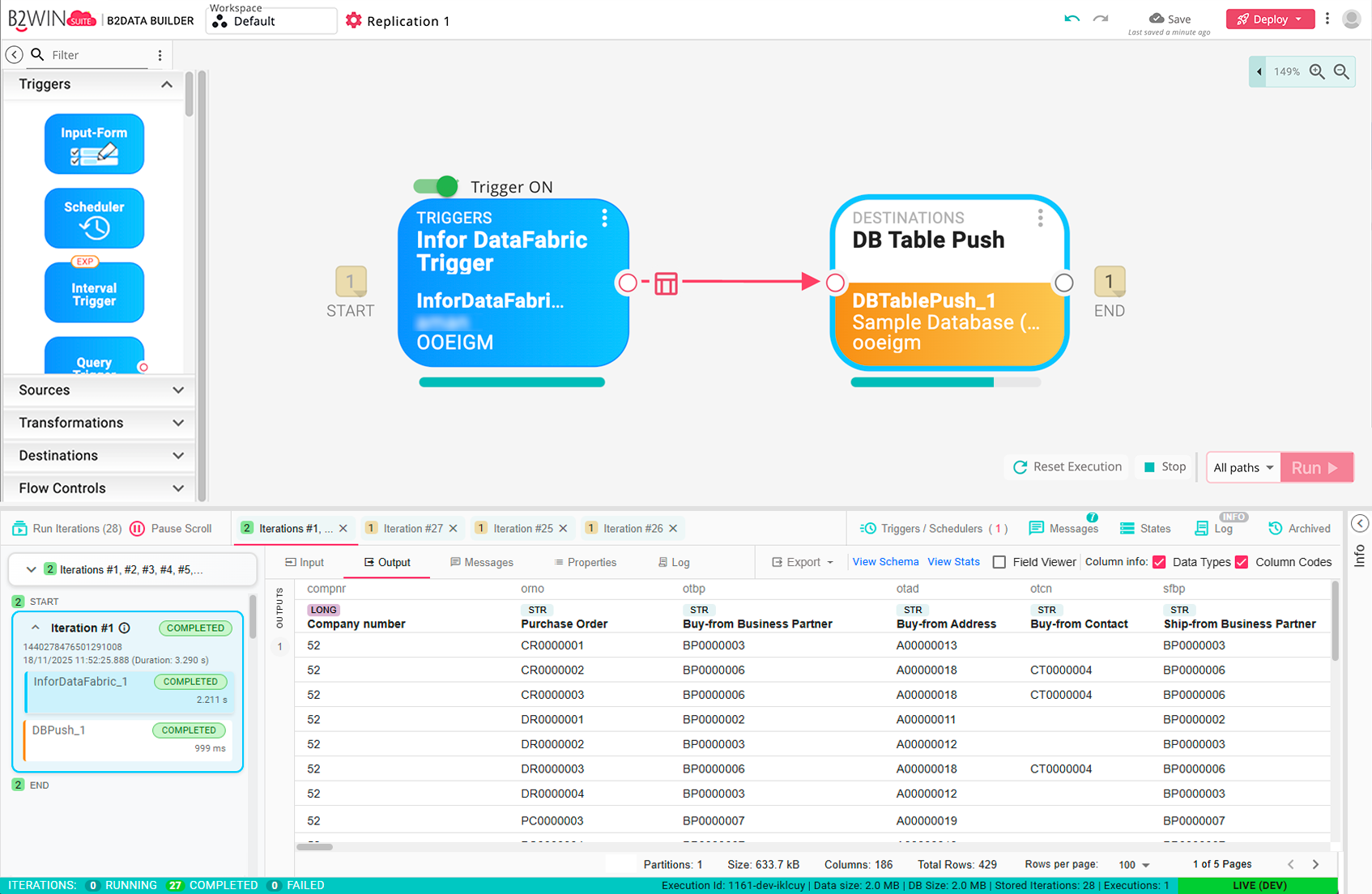Click the table icon on connector
Screen dimensions: 1372x894
(x=666, y=283)
